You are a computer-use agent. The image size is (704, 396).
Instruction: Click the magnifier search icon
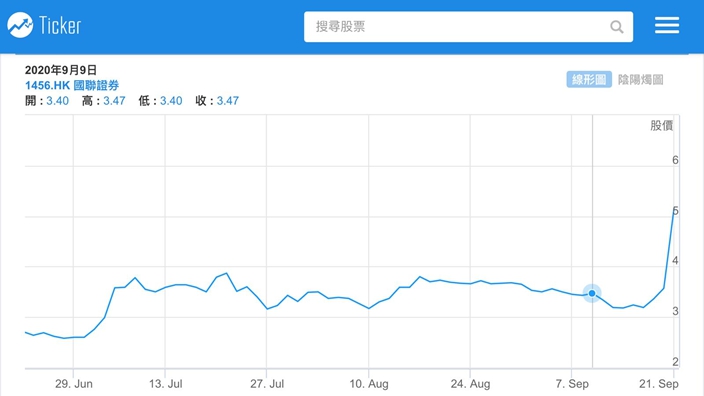tap(617, 27)
